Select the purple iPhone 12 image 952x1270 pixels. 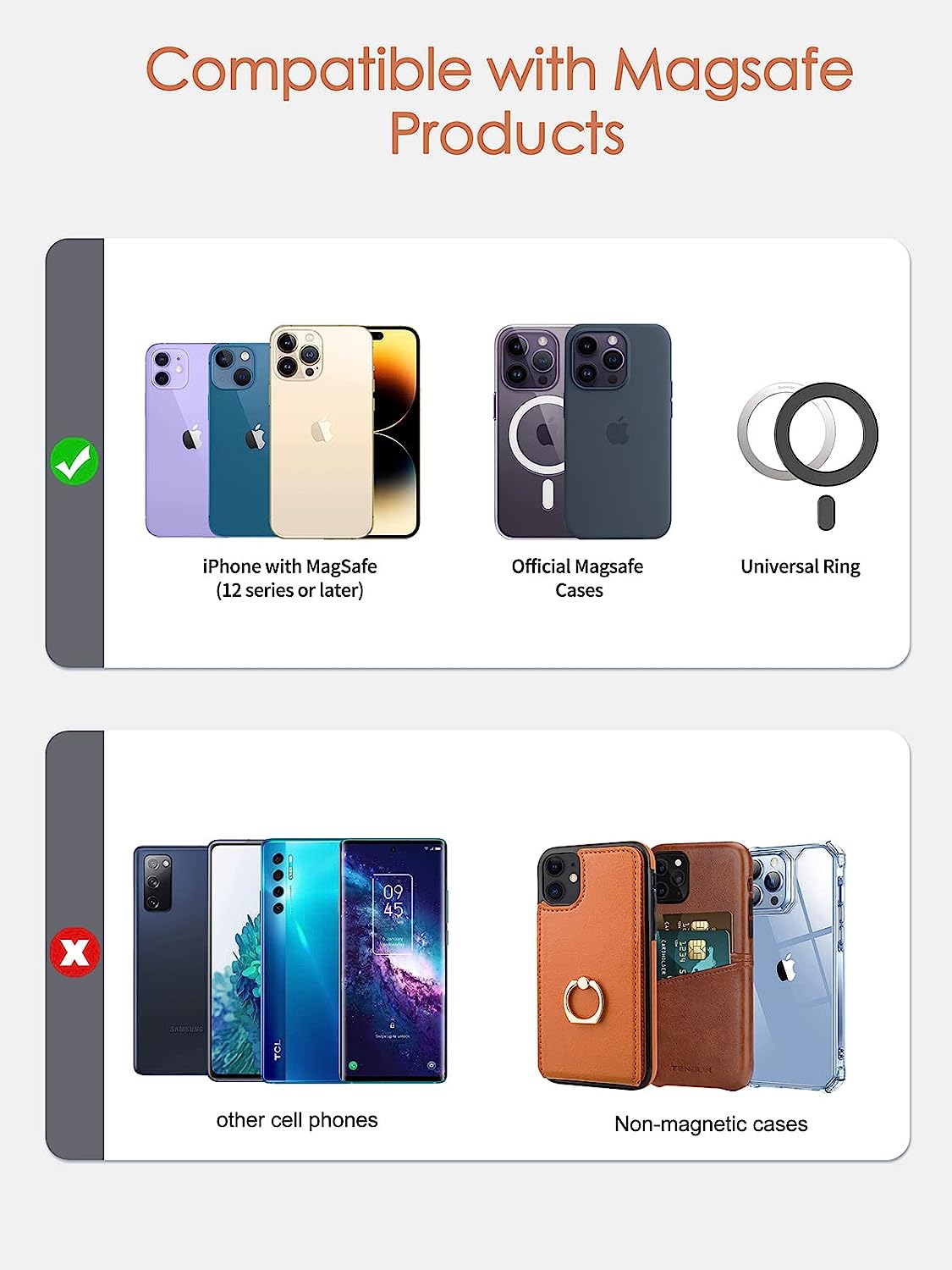coord(178,439)
